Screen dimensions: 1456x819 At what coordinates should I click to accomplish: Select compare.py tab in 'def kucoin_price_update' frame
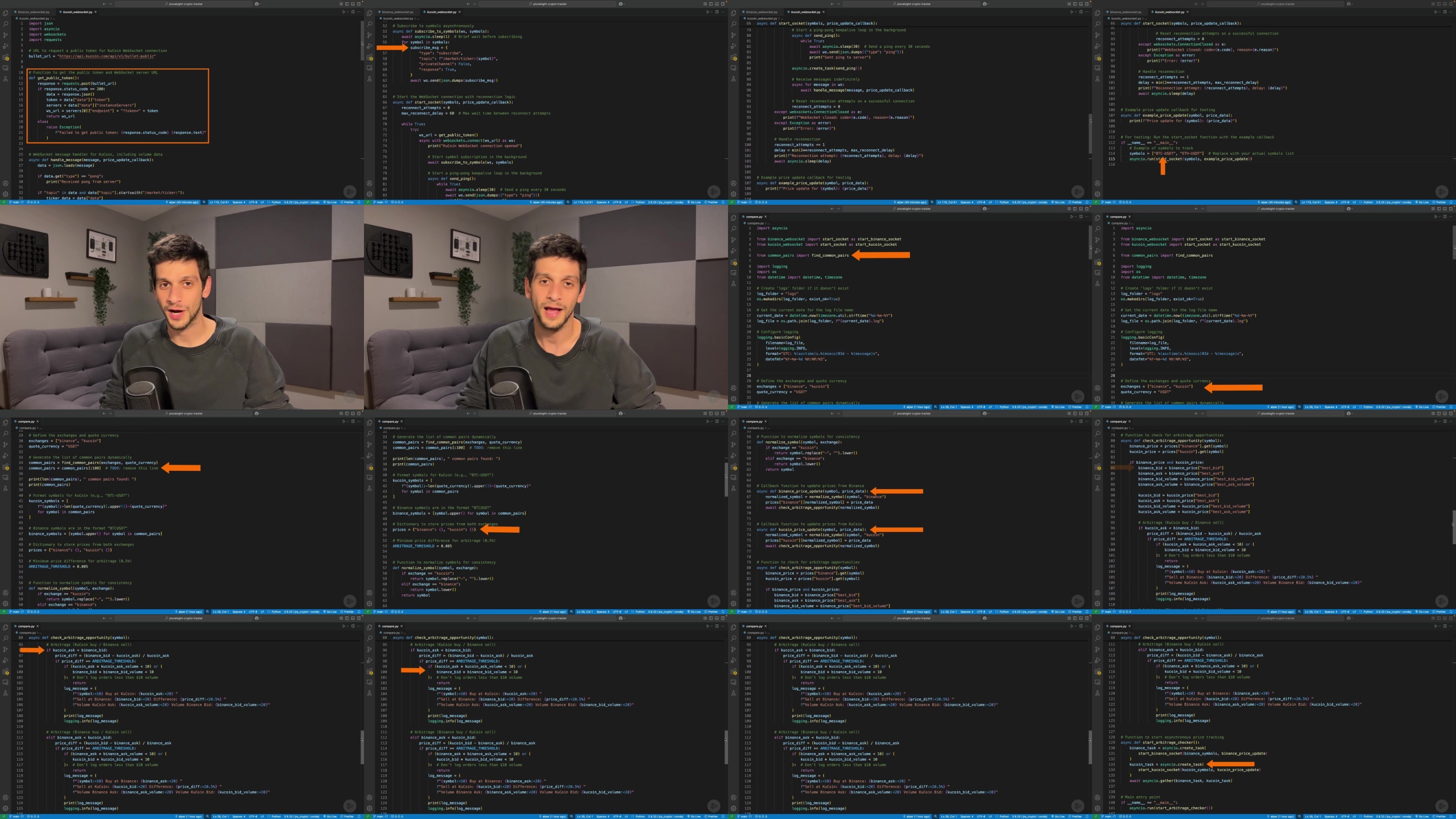pos(754,421)
